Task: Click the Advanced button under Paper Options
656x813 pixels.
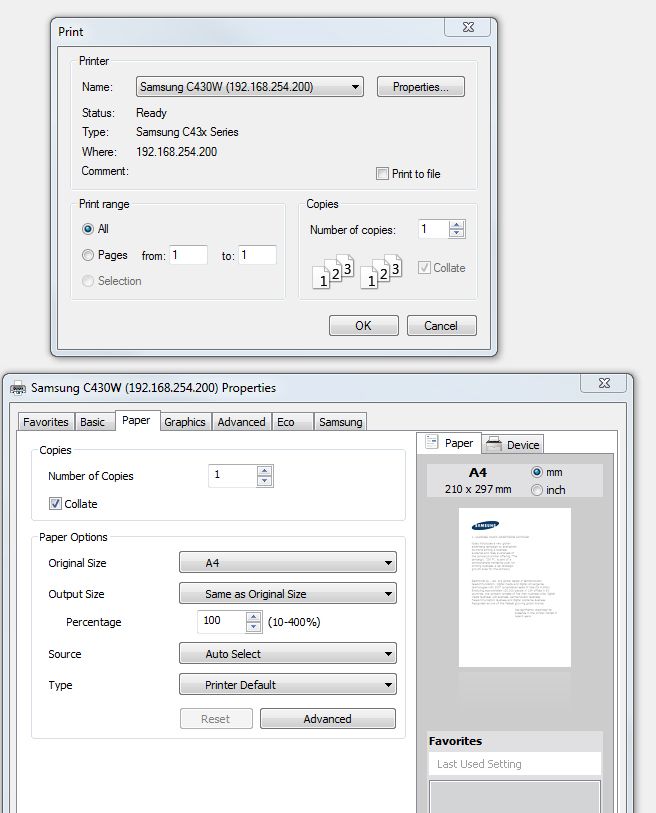Action: tap(328, 719)
